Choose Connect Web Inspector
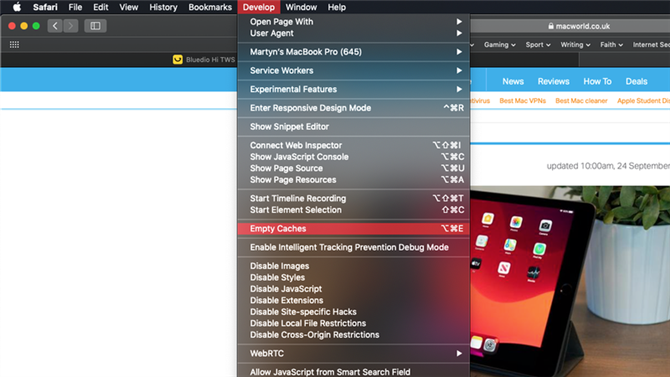This screenshot has height=377, width=670. [354, 145]
